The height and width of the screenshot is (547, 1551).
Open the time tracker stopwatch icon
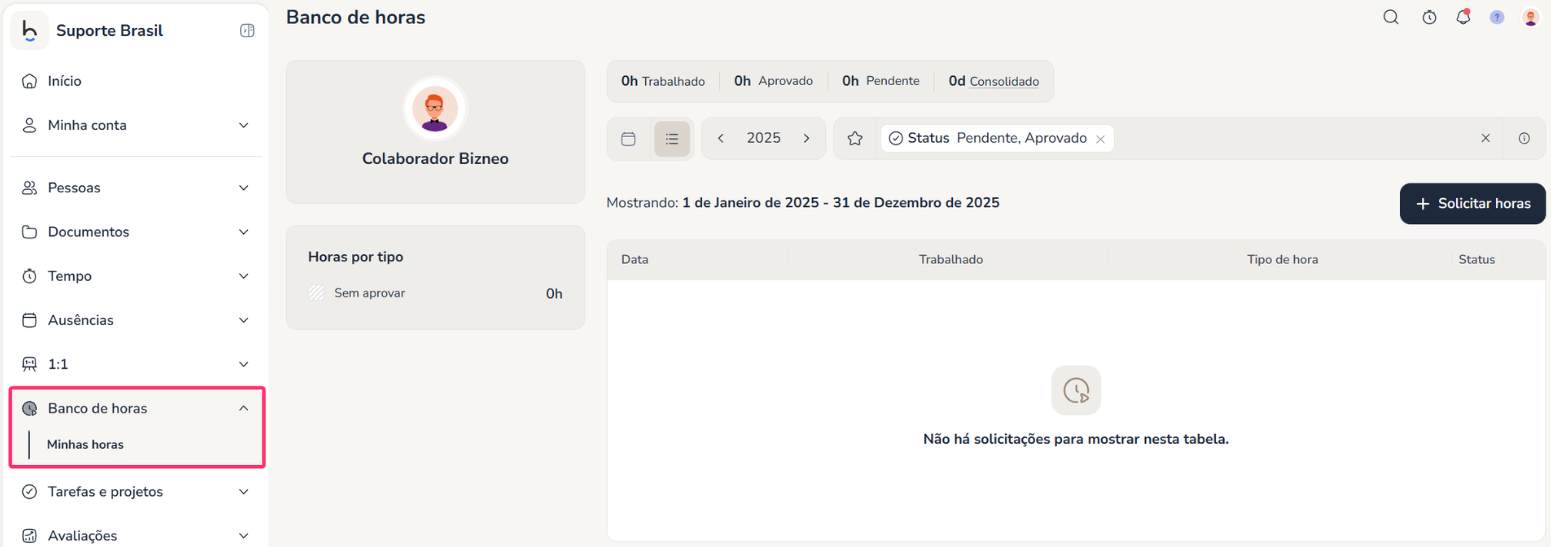[1429, 17]
